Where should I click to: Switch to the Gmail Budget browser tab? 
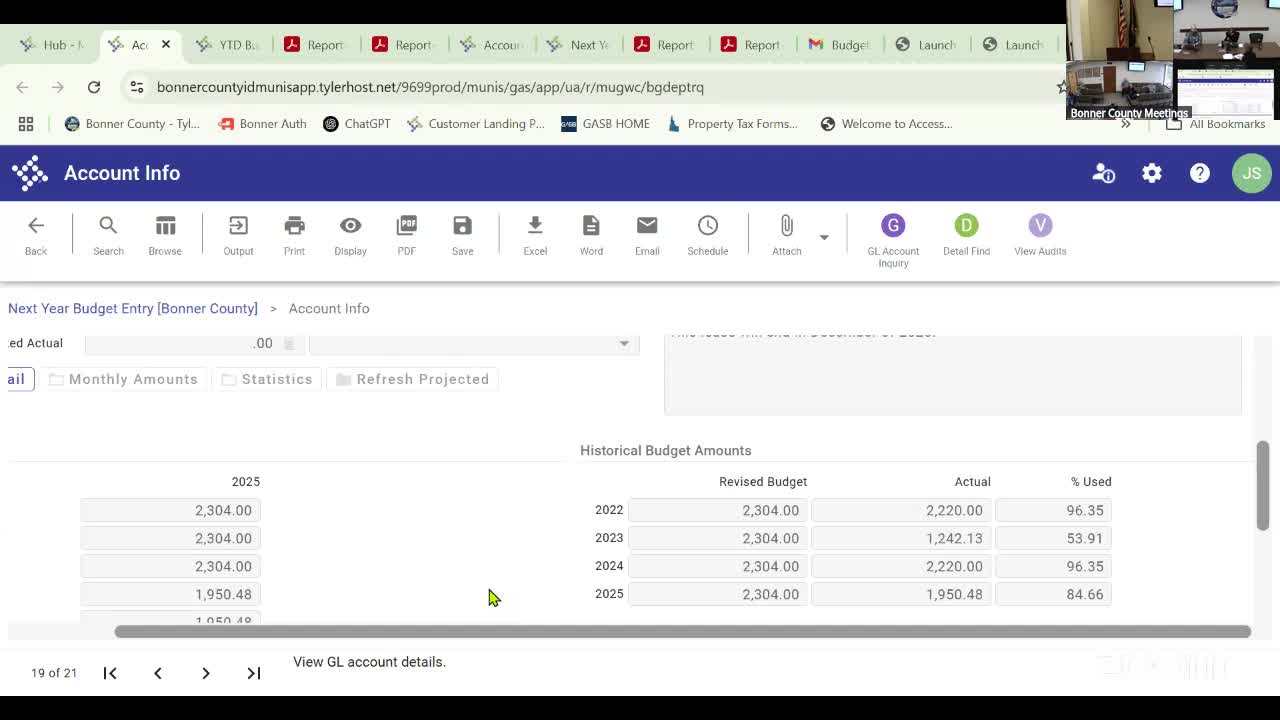click(839, 45)
